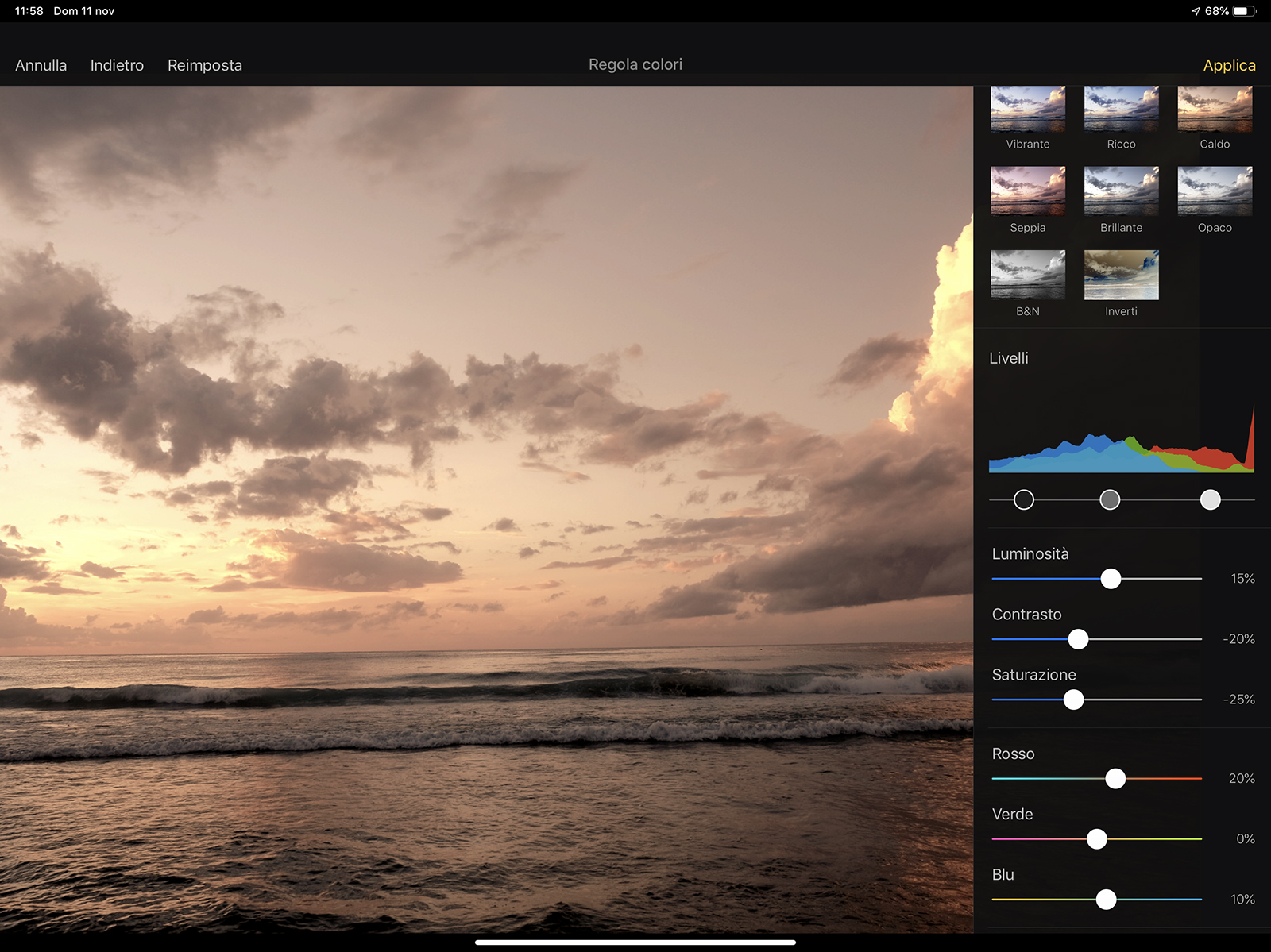Click the Contrasto slider knob

click(x=1078, y=639)
